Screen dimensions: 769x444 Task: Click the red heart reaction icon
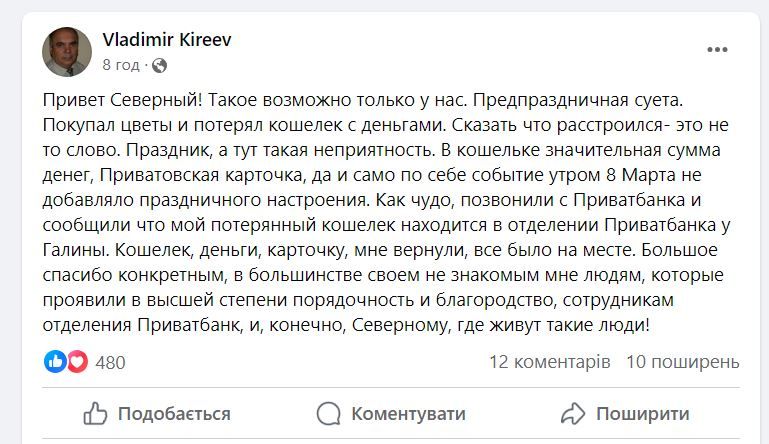point(76,361)
